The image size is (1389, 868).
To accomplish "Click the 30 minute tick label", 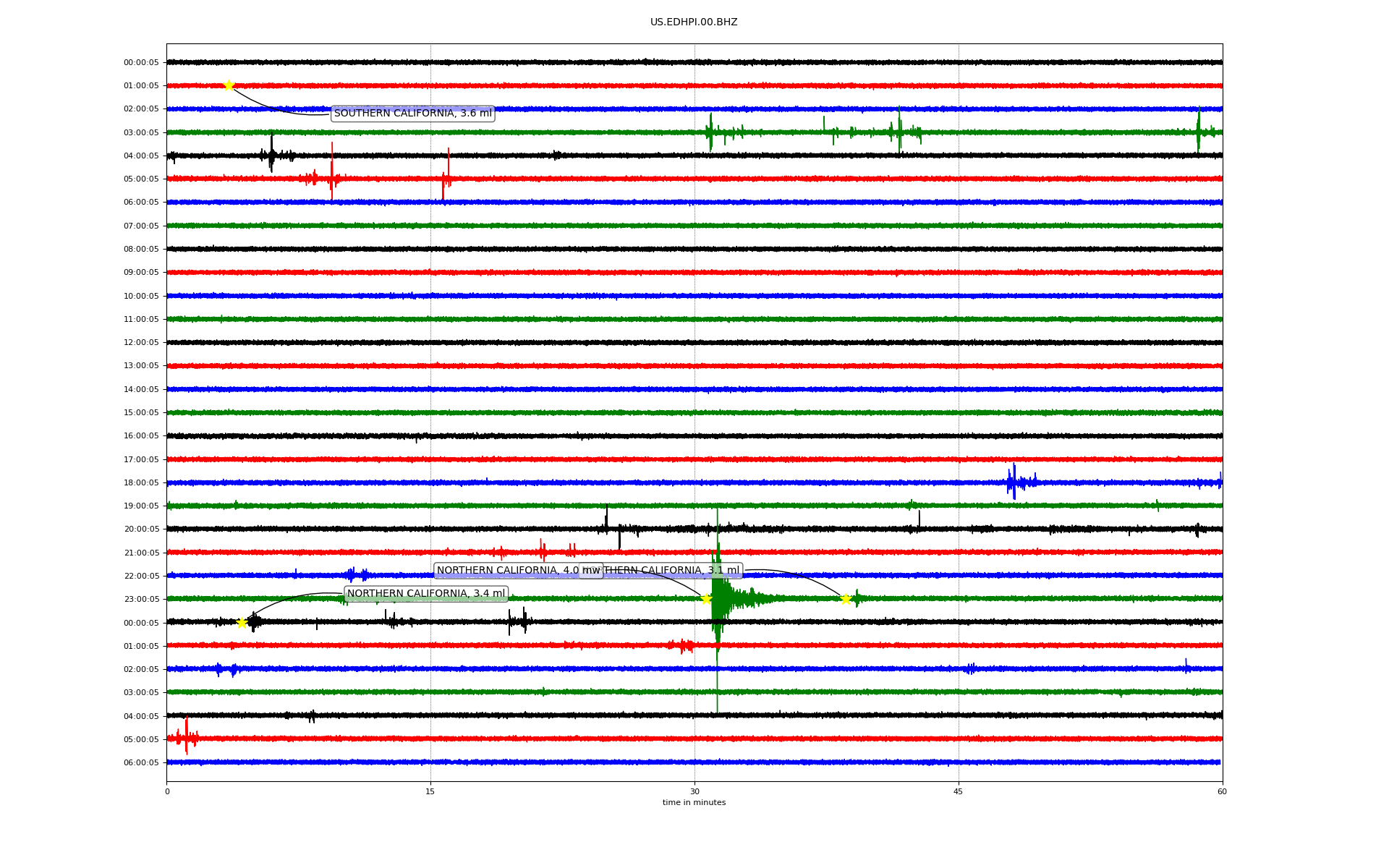I will [x=694, y=791].
